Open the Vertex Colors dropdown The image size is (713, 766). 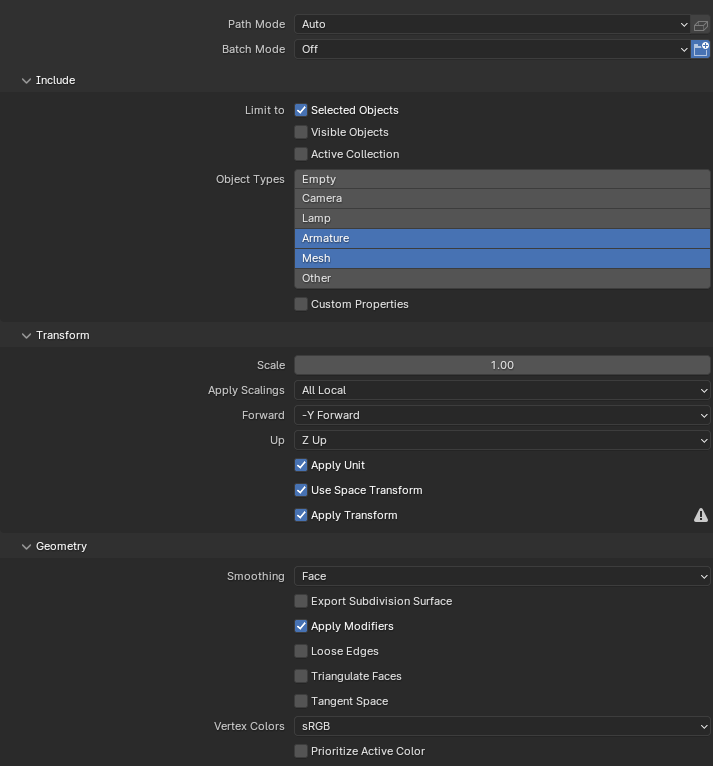502,726
